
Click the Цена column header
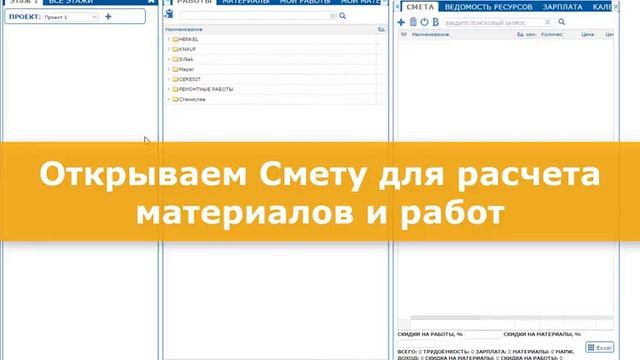tap(587, 35)
